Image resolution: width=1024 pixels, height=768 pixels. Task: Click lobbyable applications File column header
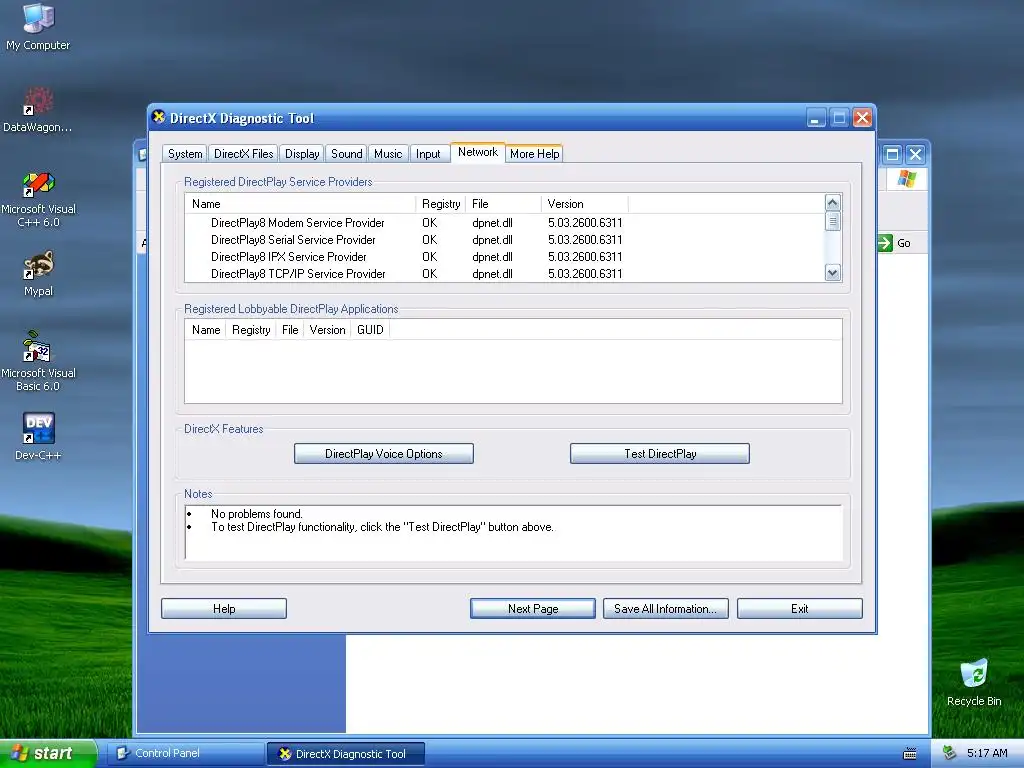[290, 330]
